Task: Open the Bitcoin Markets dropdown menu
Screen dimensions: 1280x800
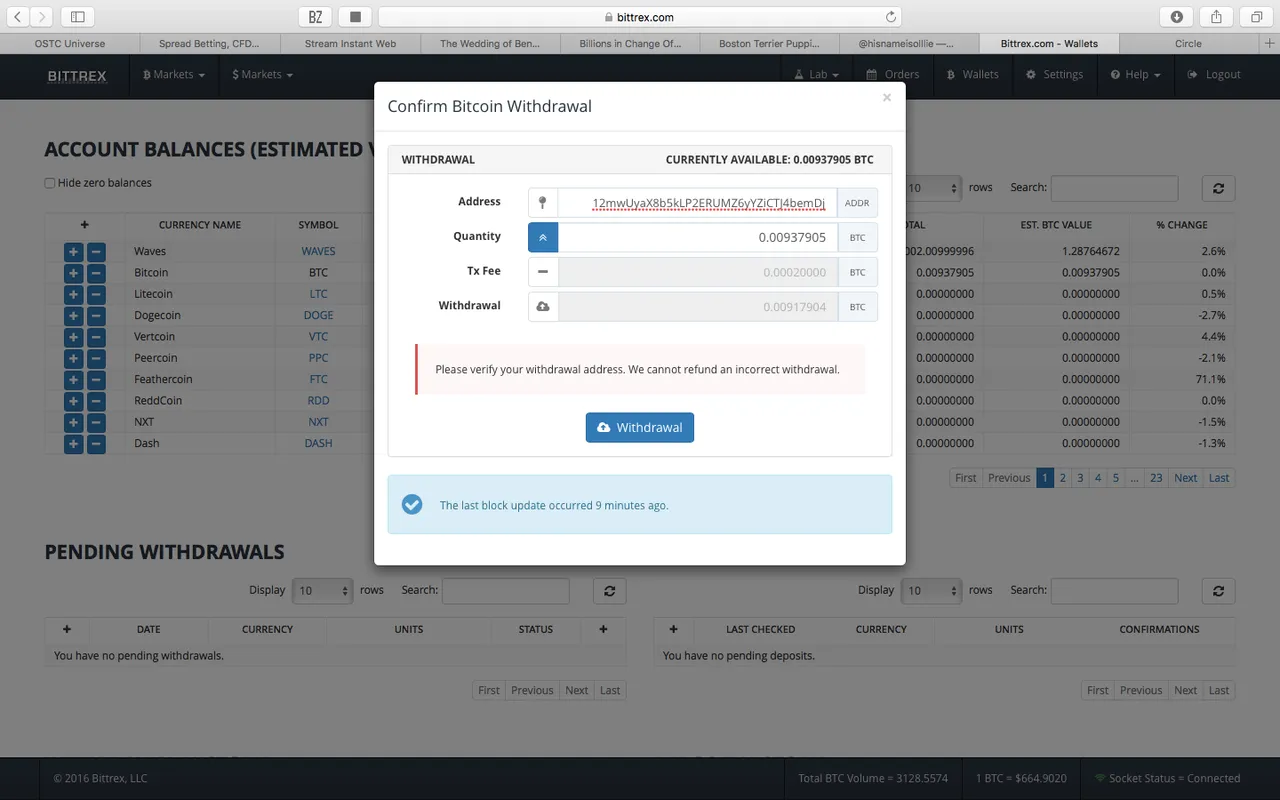Action: pos(174,75)
